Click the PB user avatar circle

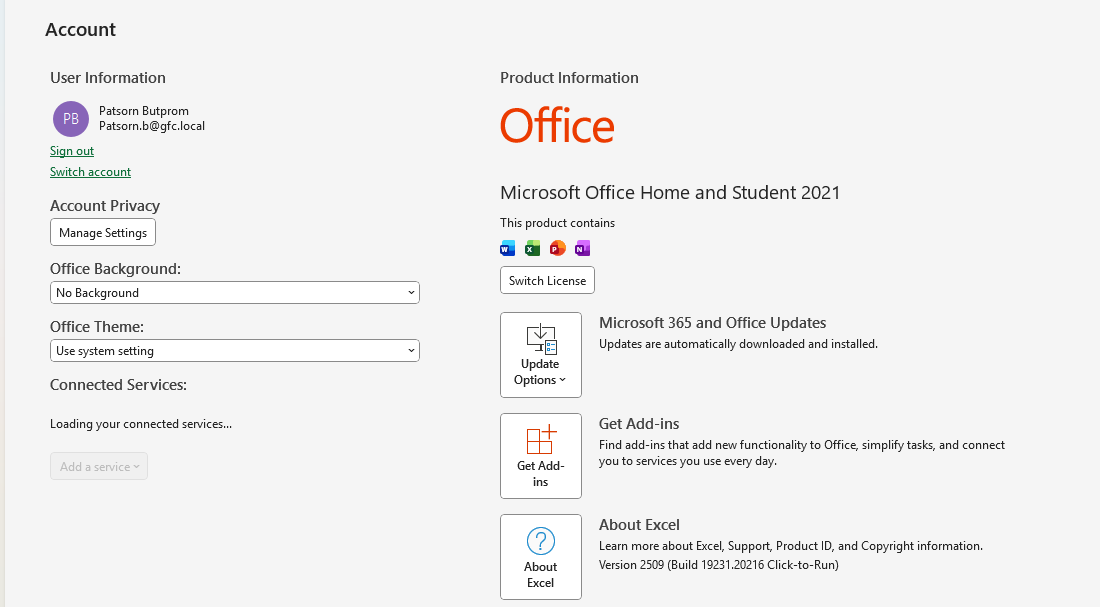tap(71, 118)
